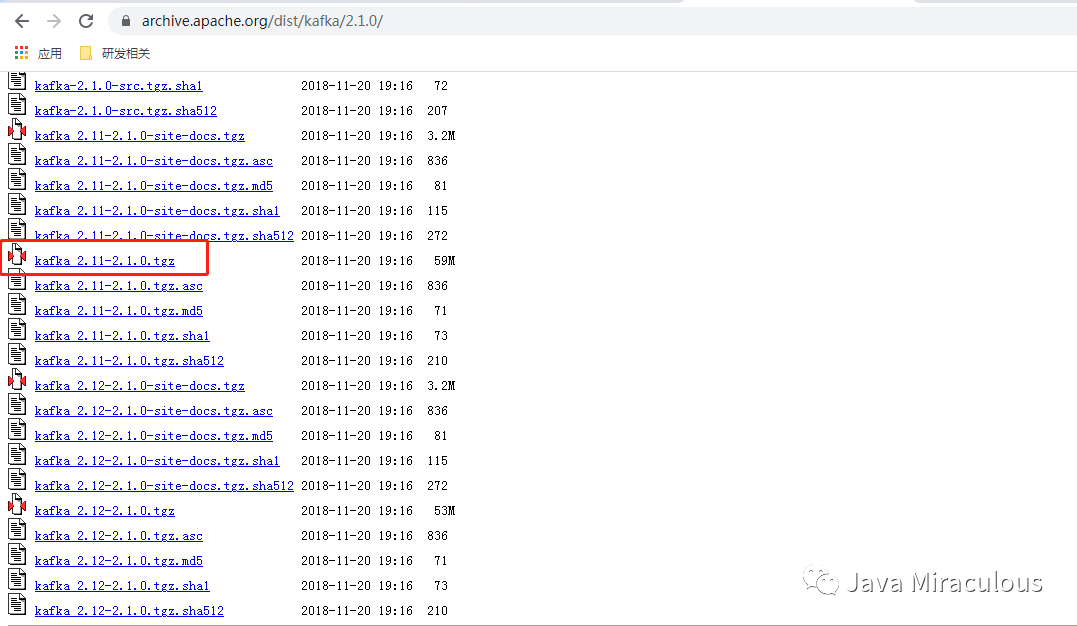Click the 应用 apps bookmark label

tap(49, 54)
